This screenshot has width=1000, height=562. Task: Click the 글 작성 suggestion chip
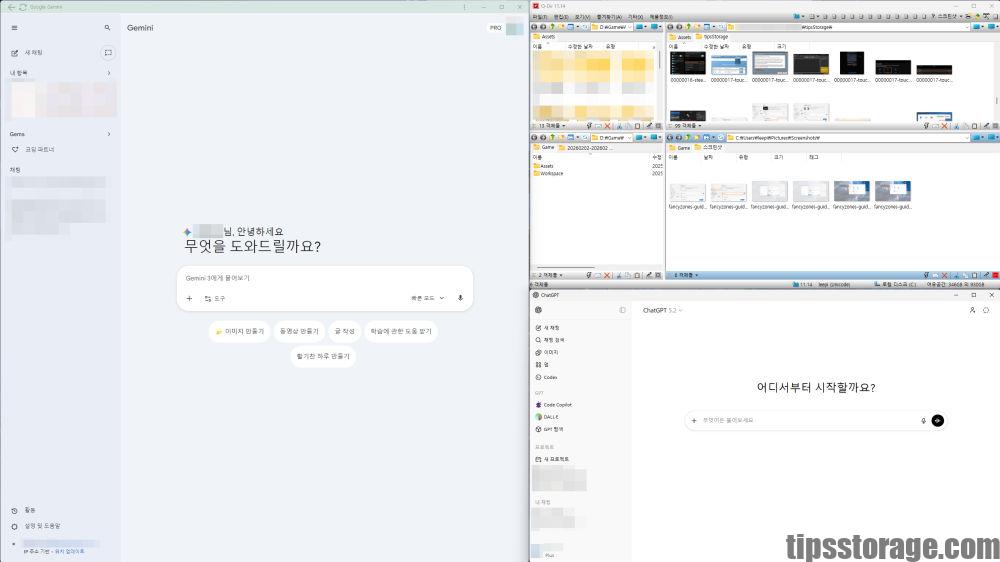(x=344, y=331)
